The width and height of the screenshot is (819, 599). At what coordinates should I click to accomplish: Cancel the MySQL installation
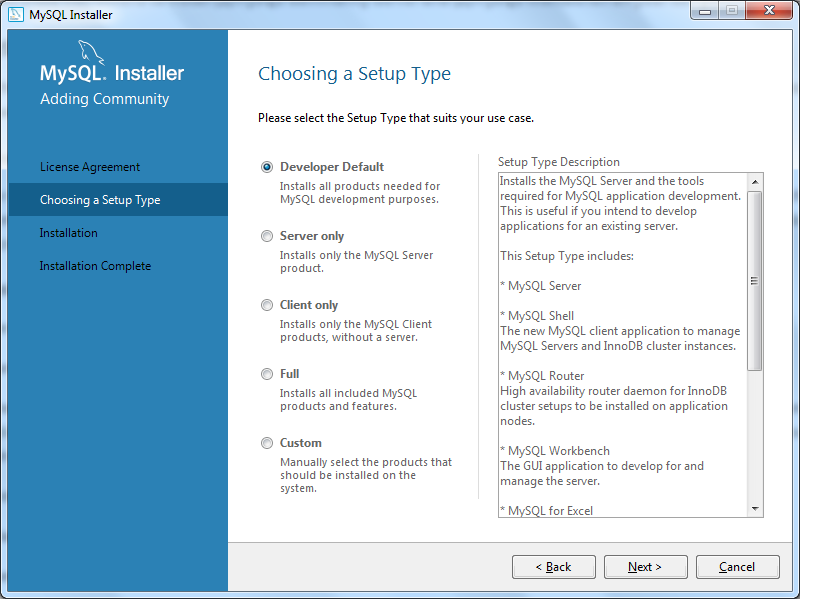point(737,566)
